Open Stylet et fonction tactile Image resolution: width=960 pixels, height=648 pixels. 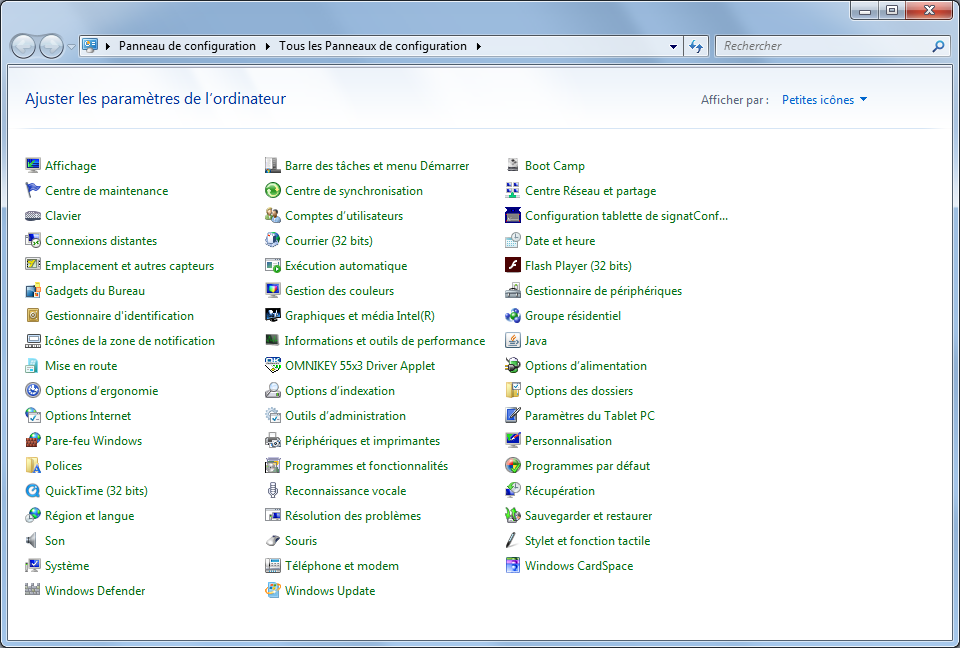click(587, 541)
